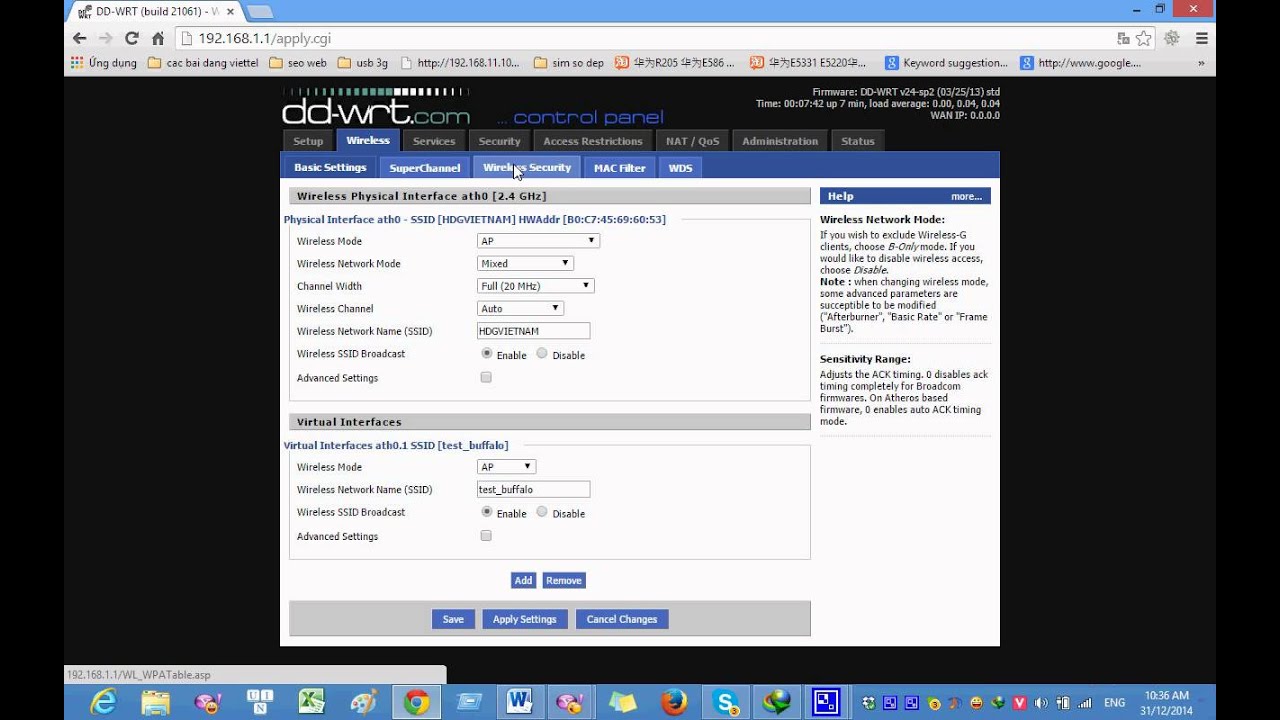Open the ath0 Wireless Mode dropdown
This screenshot has width=1280, height=720.
tap(538, 241)
